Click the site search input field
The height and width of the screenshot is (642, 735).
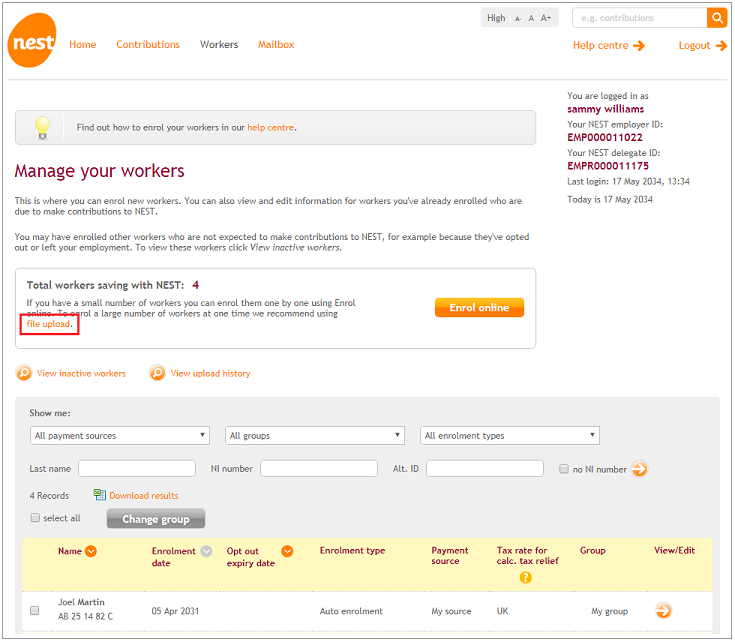(640, 18)
